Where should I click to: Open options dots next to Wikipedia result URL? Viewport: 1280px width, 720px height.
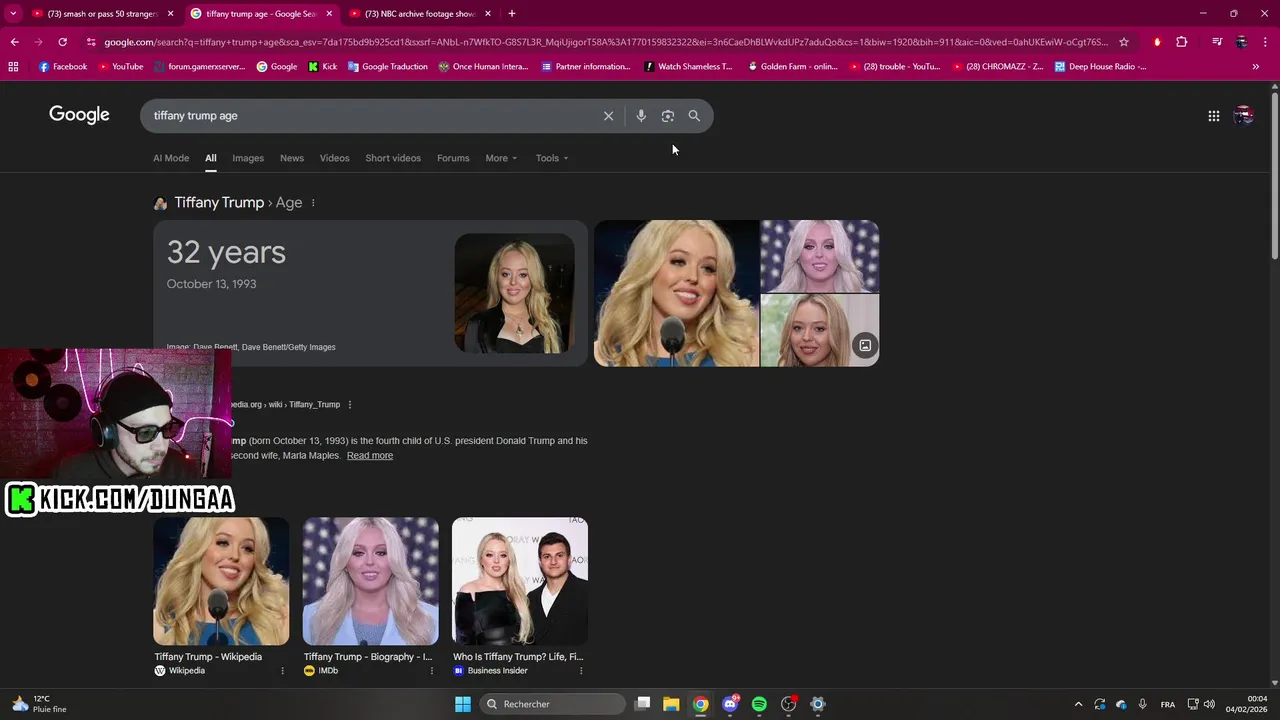pyautogui.click(x=349, y=405)
